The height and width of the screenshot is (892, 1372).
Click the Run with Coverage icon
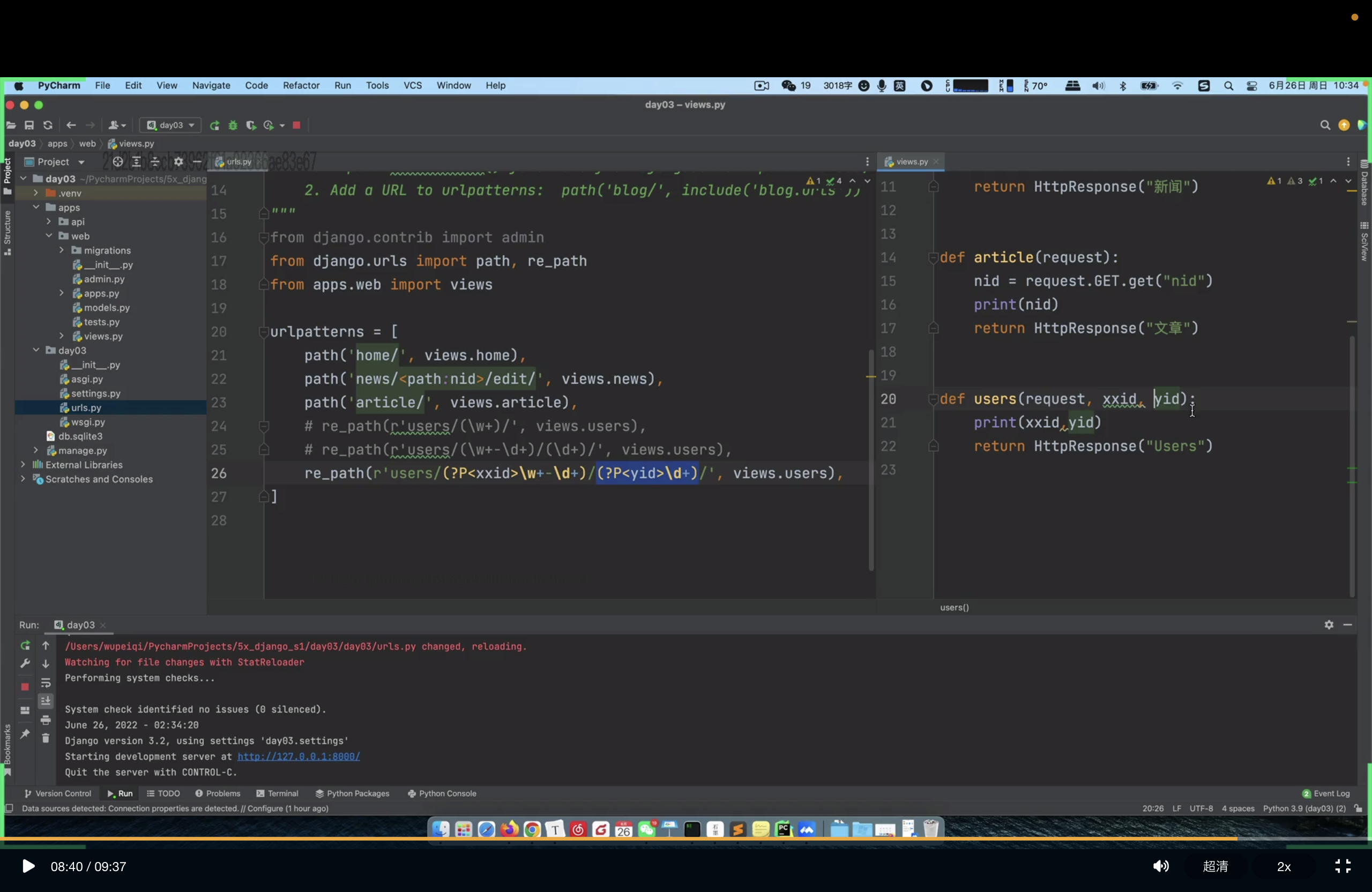(251, 125)
